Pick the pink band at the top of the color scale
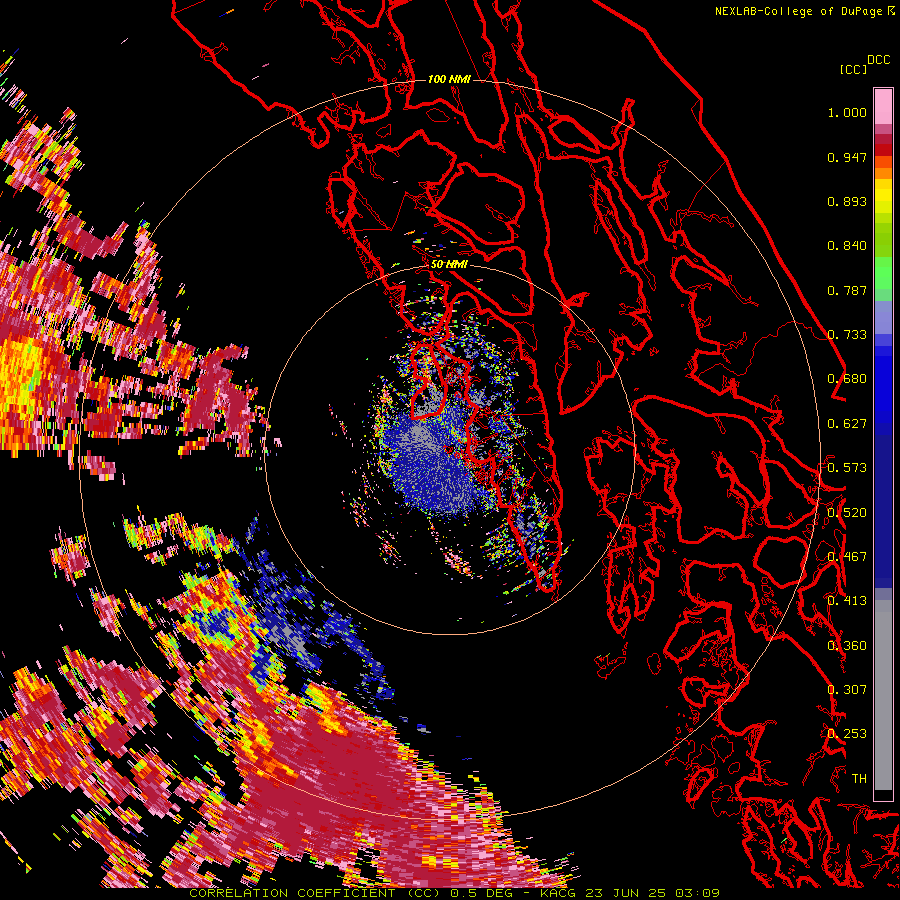This screenshot has height=900, width=900. (883, 106)
